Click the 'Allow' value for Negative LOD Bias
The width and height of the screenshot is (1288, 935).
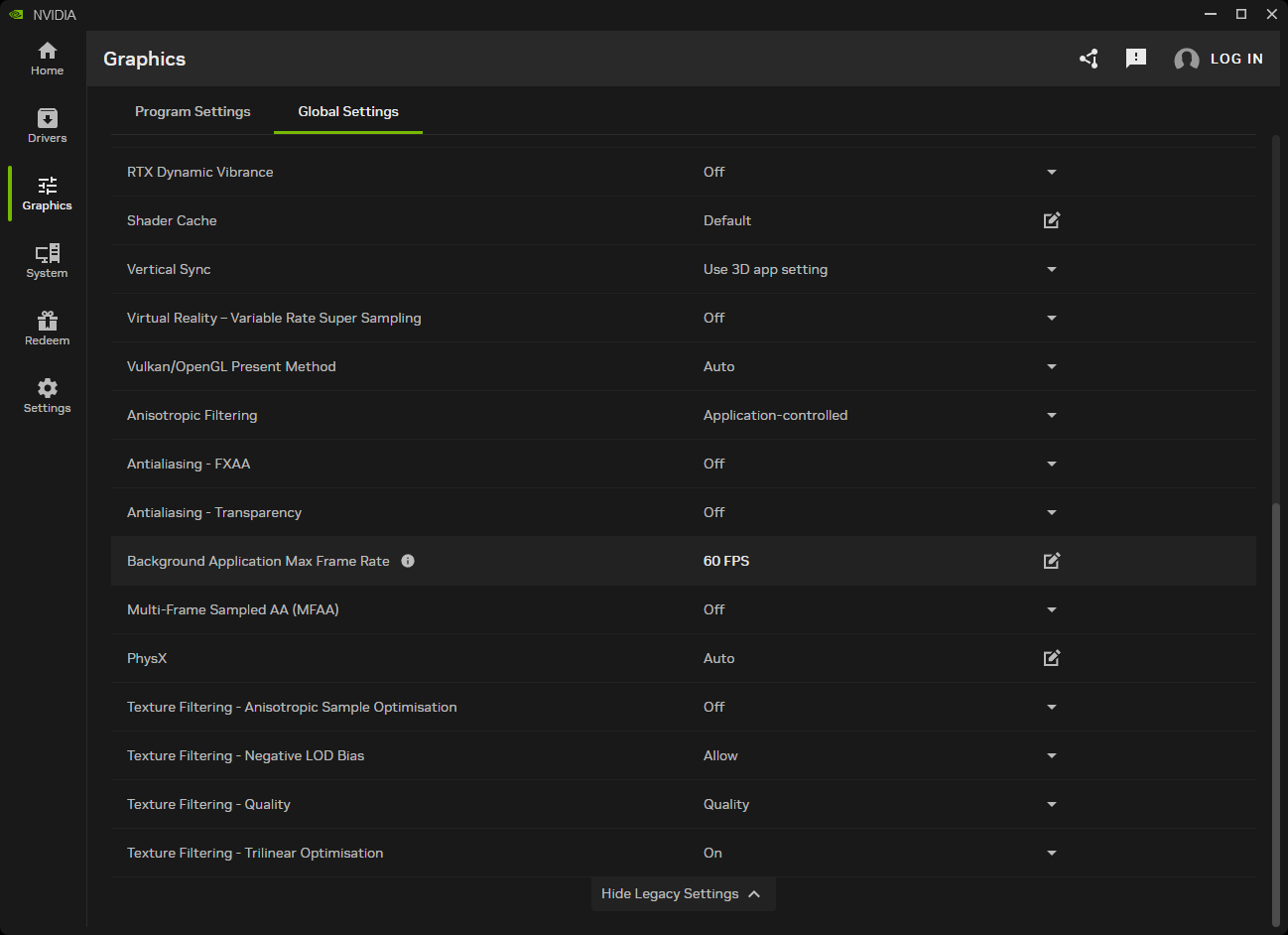pos(720,755)
